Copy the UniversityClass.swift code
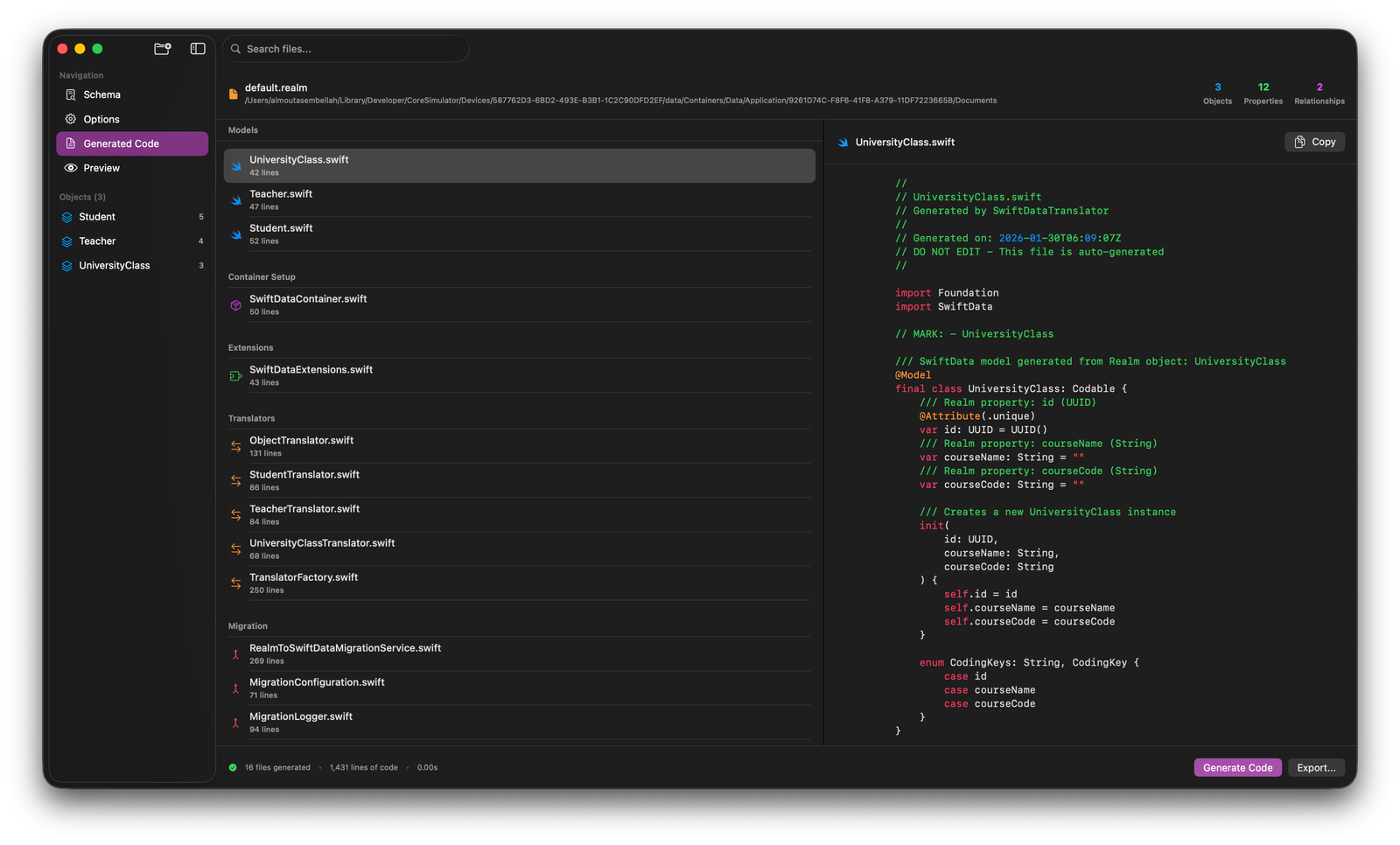 [1314, 141]
